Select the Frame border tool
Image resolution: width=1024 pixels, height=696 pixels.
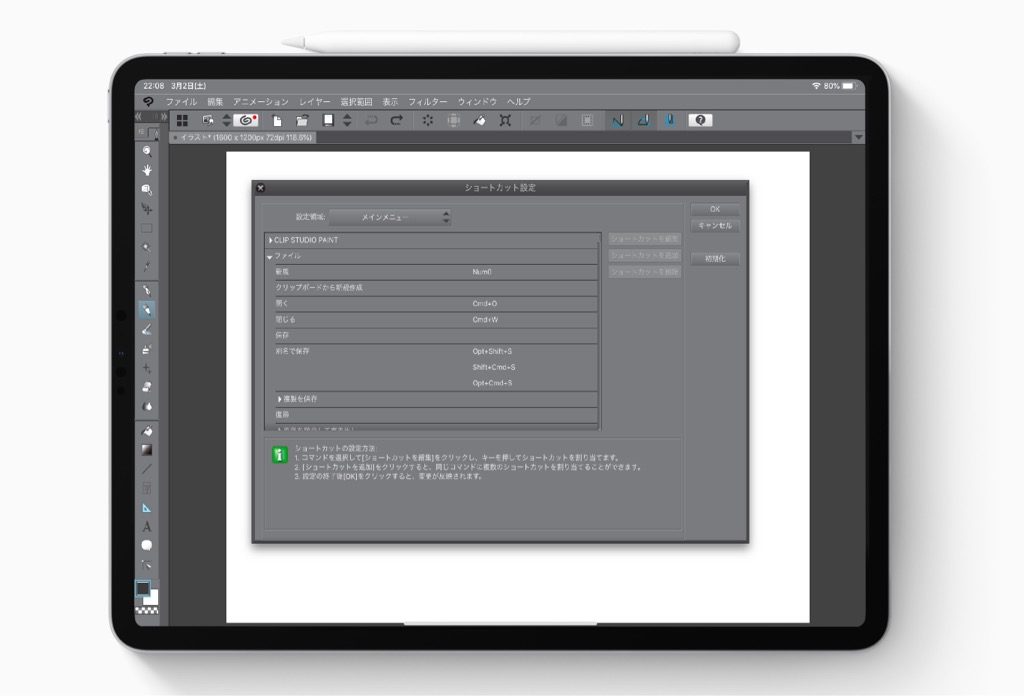[147, 488]
